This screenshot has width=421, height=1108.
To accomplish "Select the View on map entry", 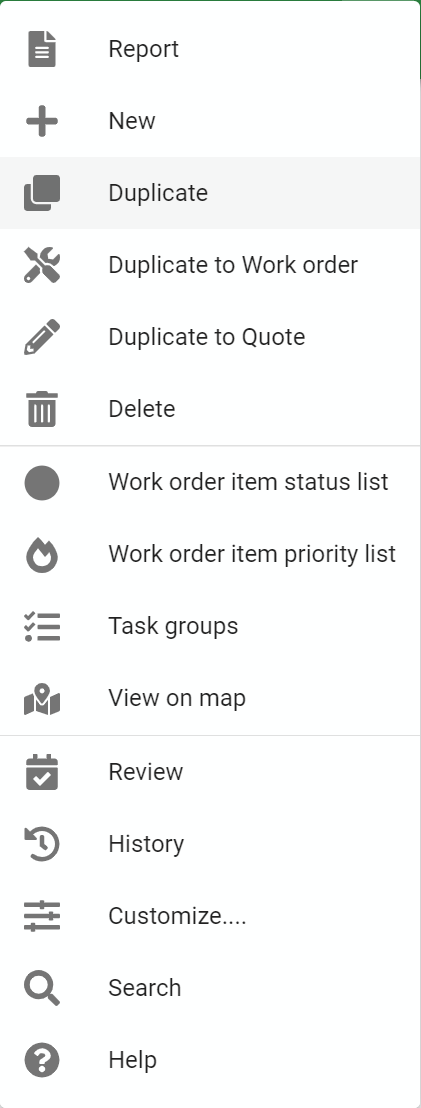I will 210,698.
